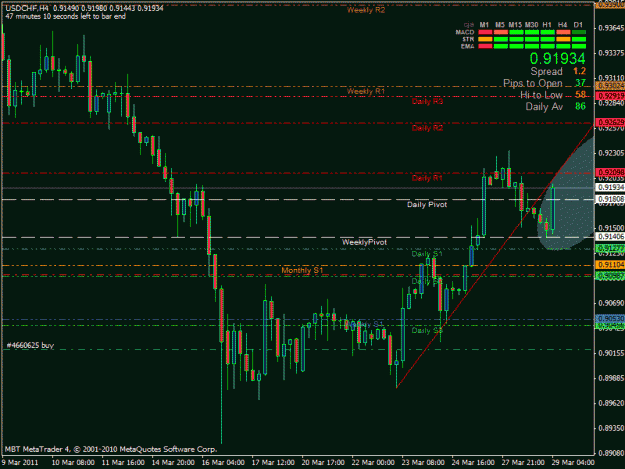Click the WeeklyPivot label
Viewport: 625px width, 469px height.
[364, 242]
